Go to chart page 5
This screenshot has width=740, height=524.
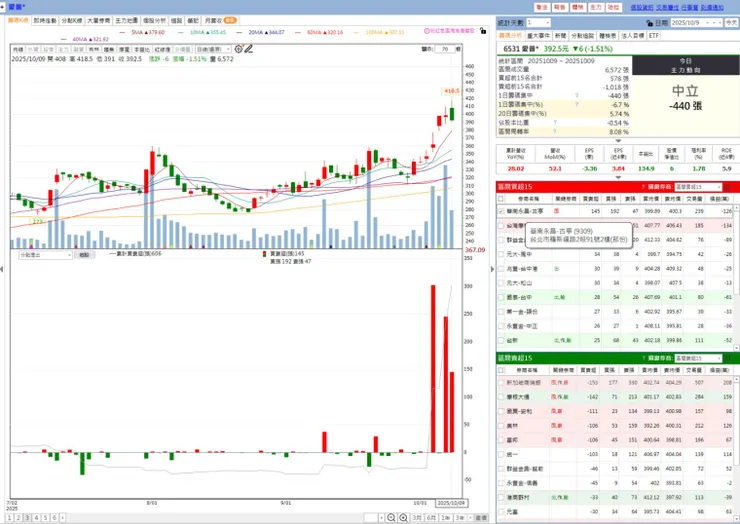(x=45, y=518)
